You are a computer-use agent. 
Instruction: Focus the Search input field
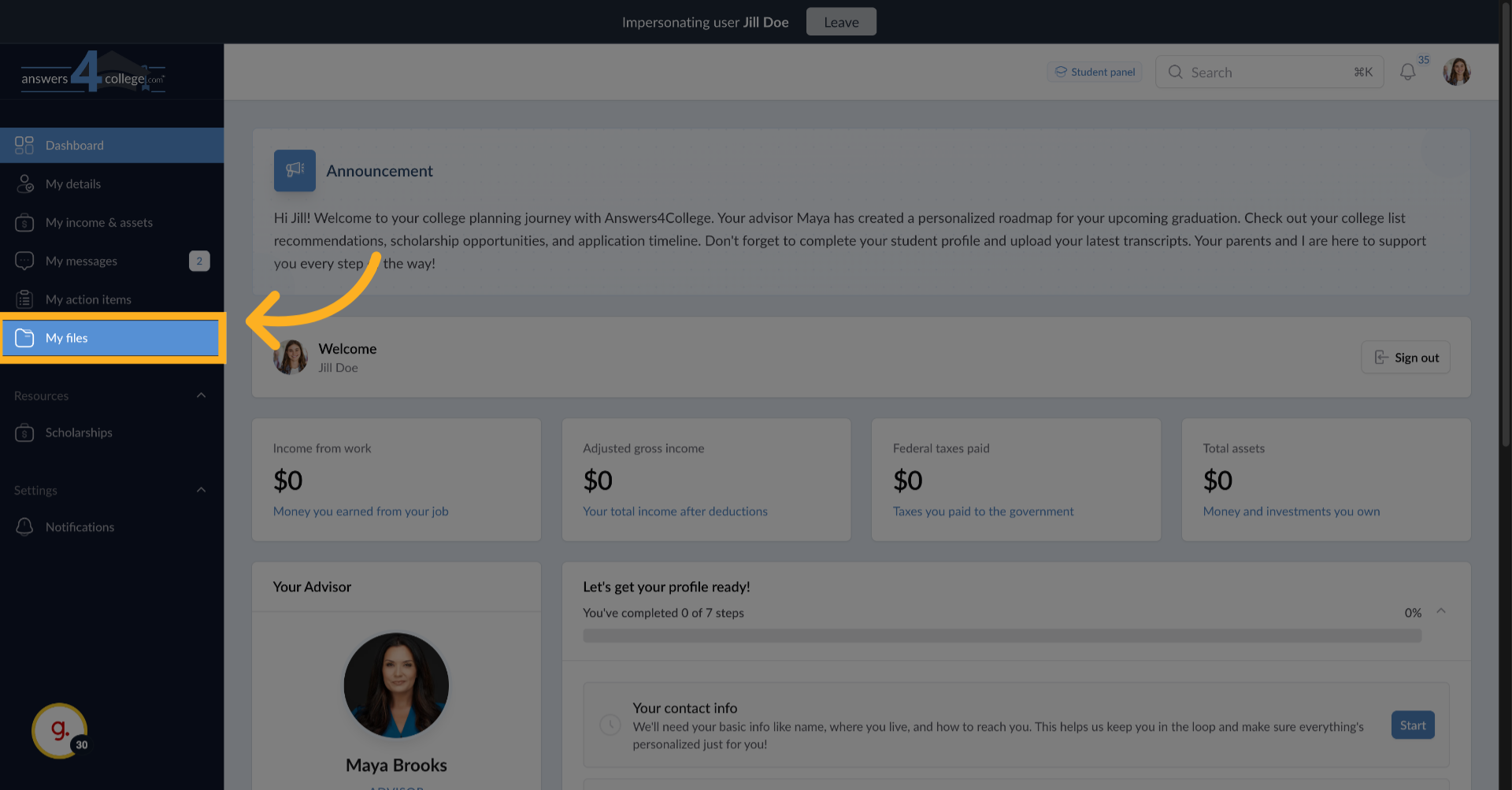(1268, 72)
